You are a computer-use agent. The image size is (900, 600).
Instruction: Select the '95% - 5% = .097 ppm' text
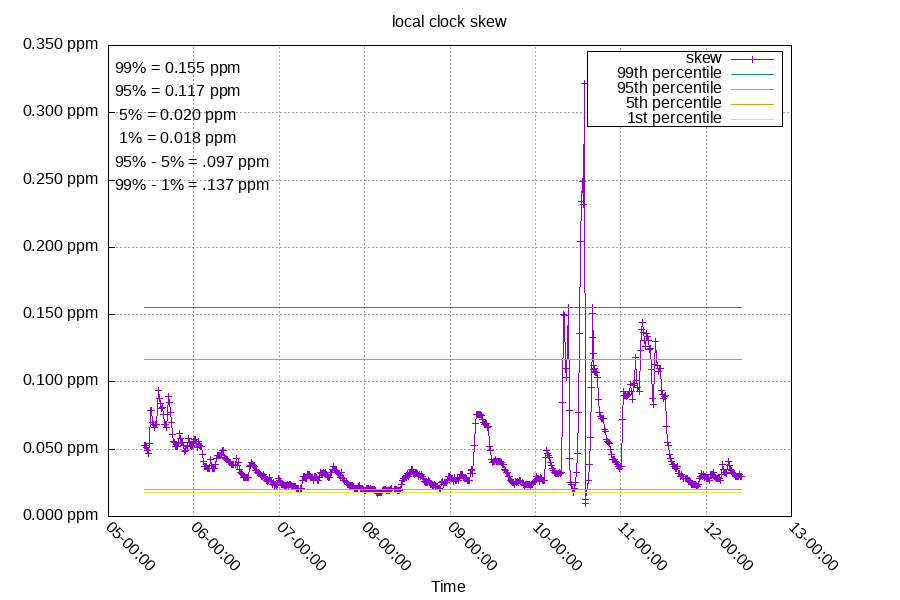pos(192,161)
